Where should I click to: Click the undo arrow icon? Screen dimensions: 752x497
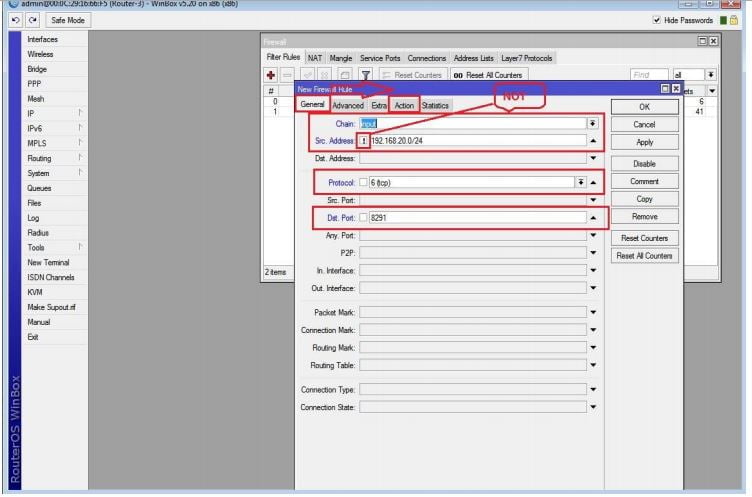point(16,20)
